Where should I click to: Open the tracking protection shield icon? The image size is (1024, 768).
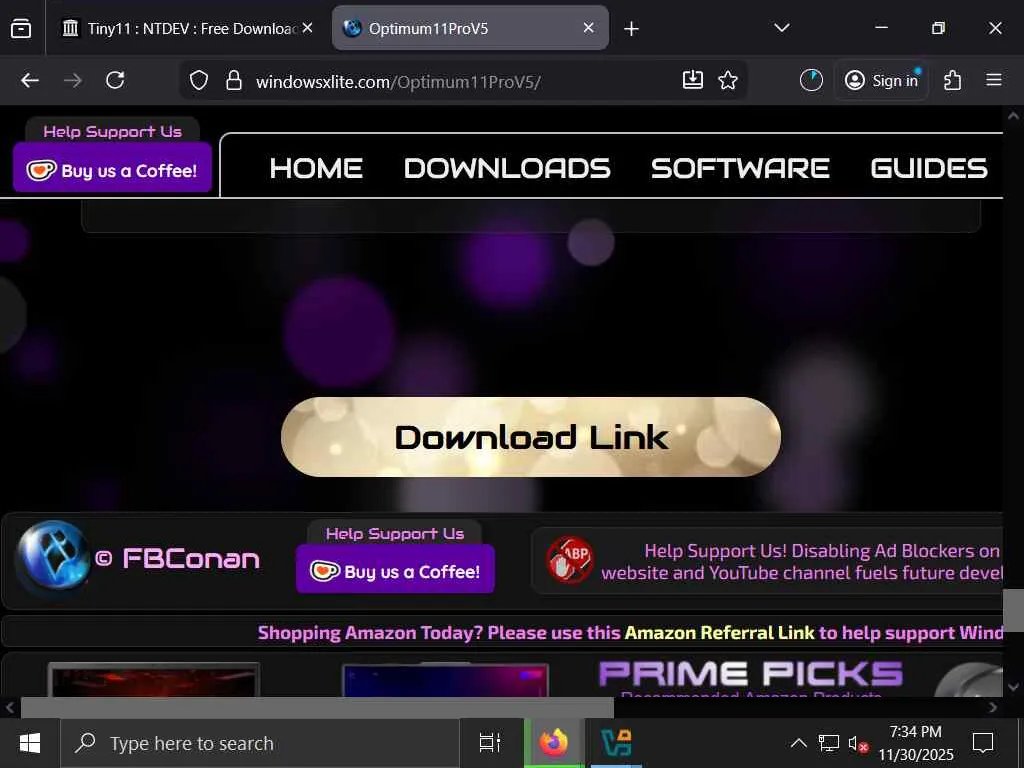coord(199,81)
